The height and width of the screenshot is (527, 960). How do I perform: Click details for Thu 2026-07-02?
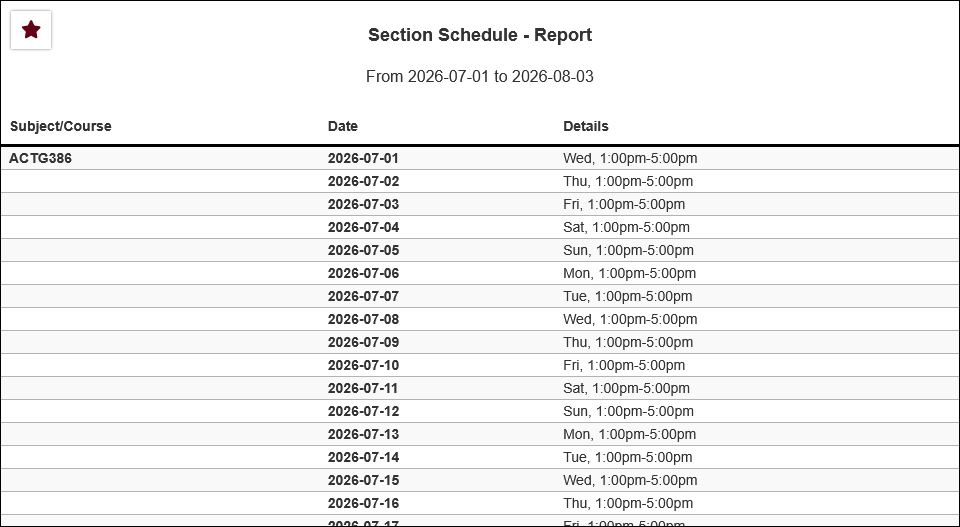click(628, 181)
